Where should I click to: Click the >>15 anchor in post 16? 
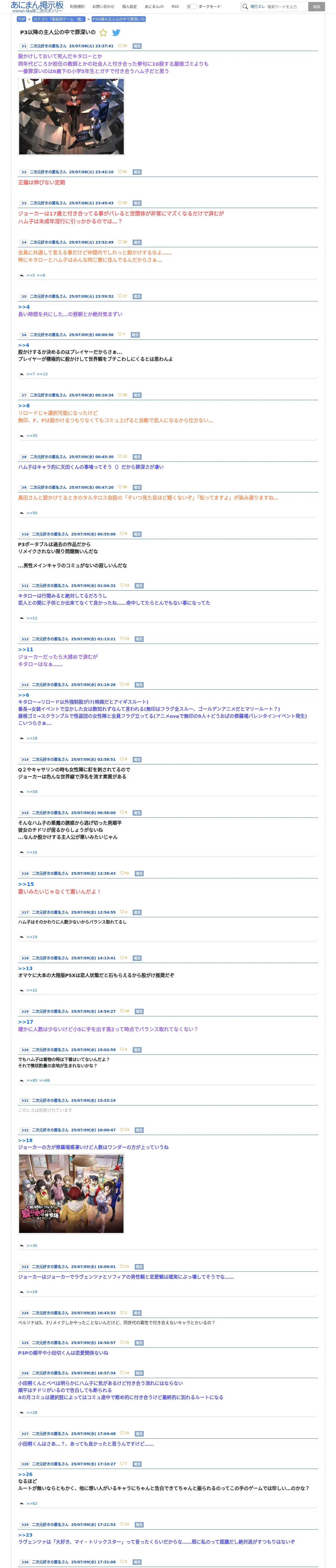point(26,884)
